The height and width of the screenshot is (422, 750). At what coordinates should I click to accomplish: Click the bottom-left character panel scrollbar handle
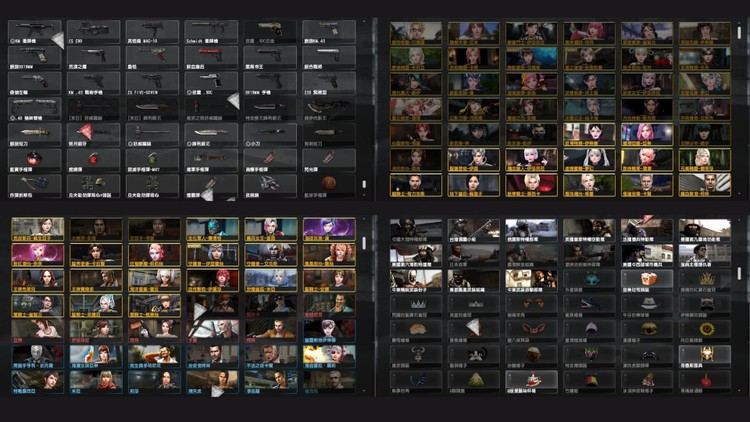[364, 243]
